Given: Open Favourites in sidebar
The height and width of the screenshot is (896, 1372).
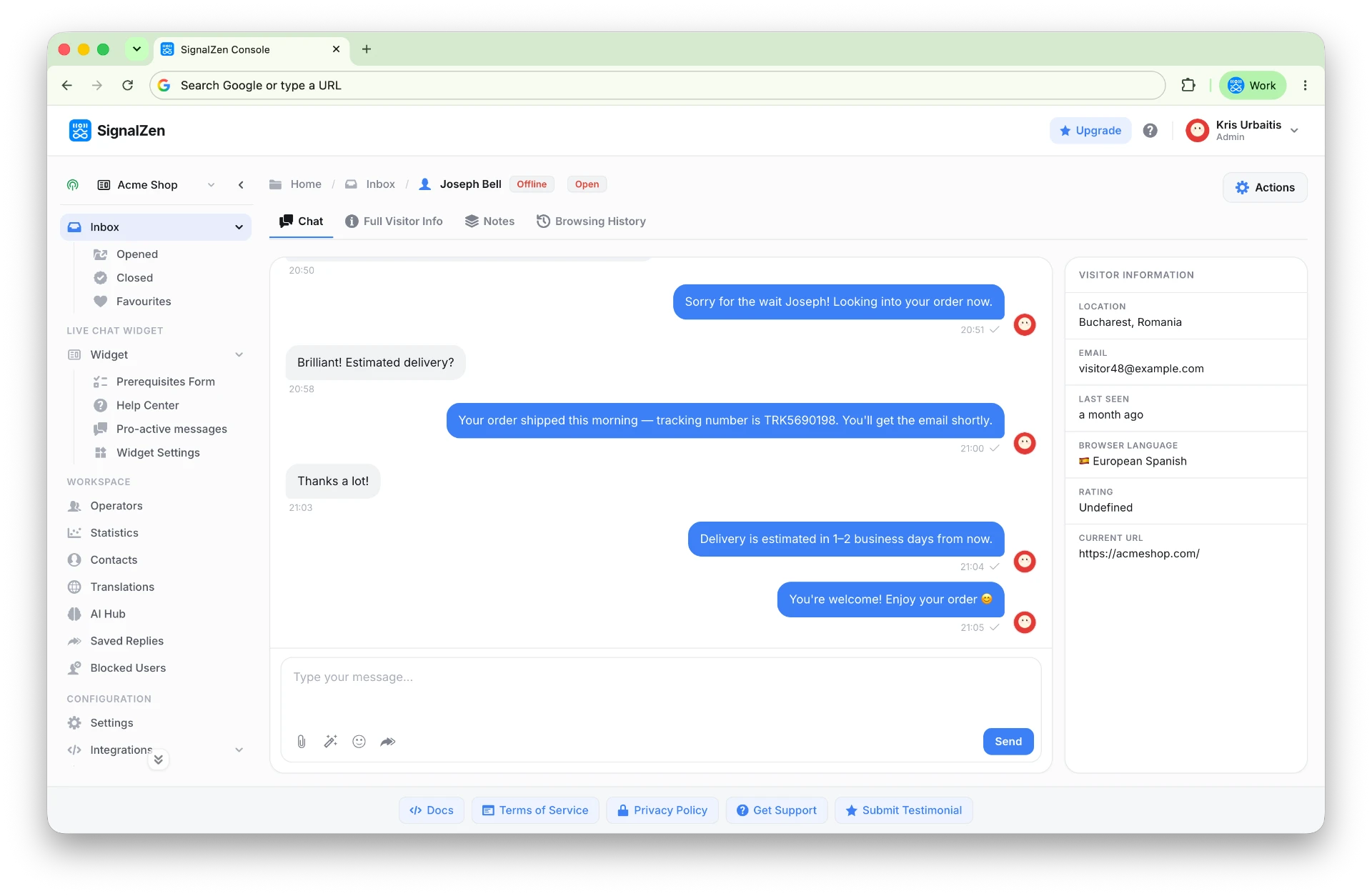Looking at the screenshot, I should click(144, 302).
